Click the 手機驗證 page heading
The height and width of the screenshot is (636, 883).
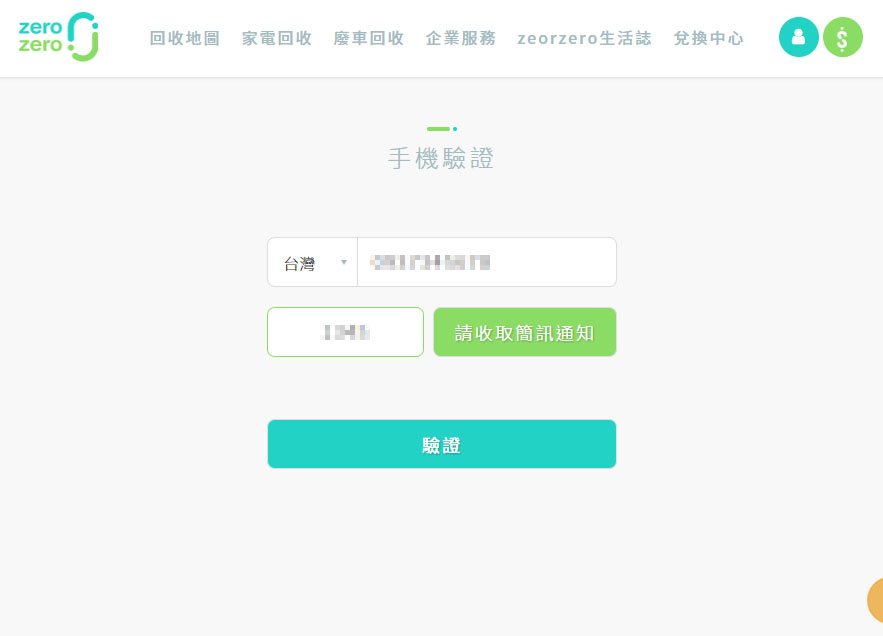441,158
